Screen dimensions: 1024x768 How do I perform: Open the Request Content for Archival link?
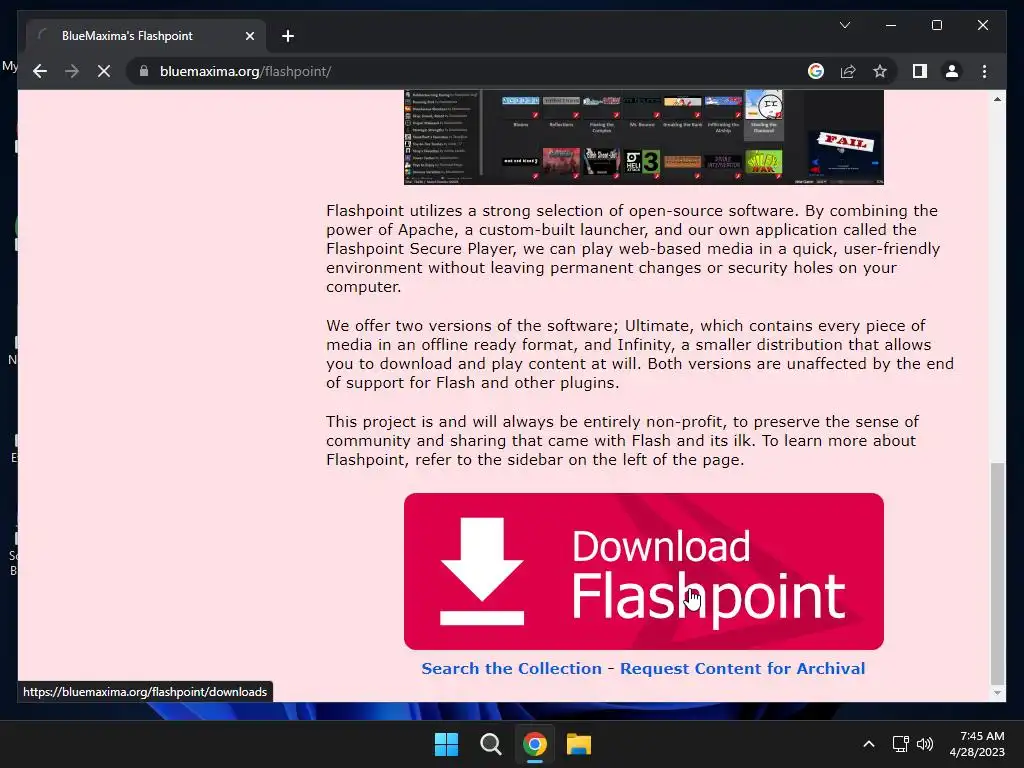tap(743, 668)
